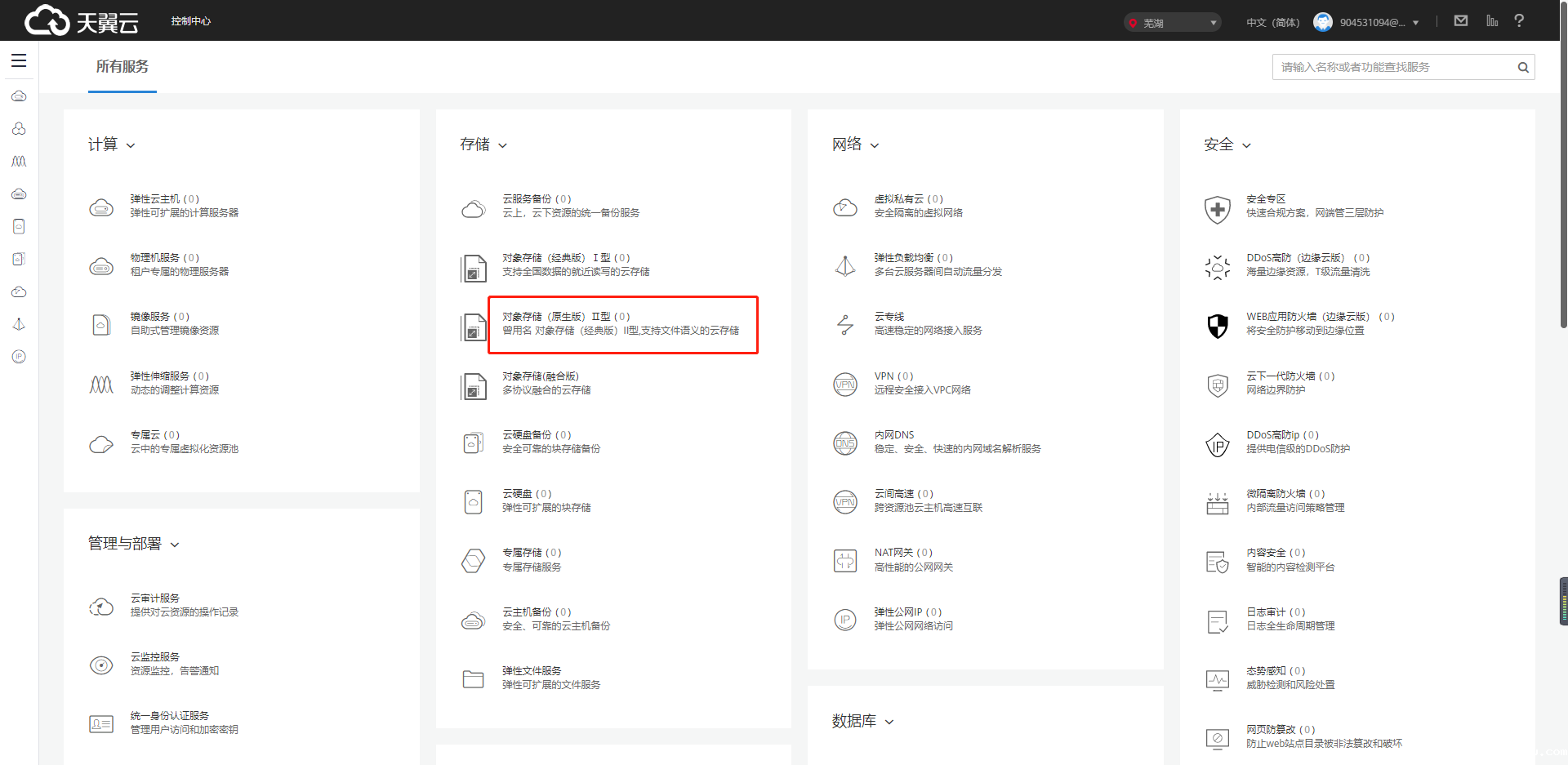
Task: Open 对象存储（原生版）II型 service link
Action: 566,317
